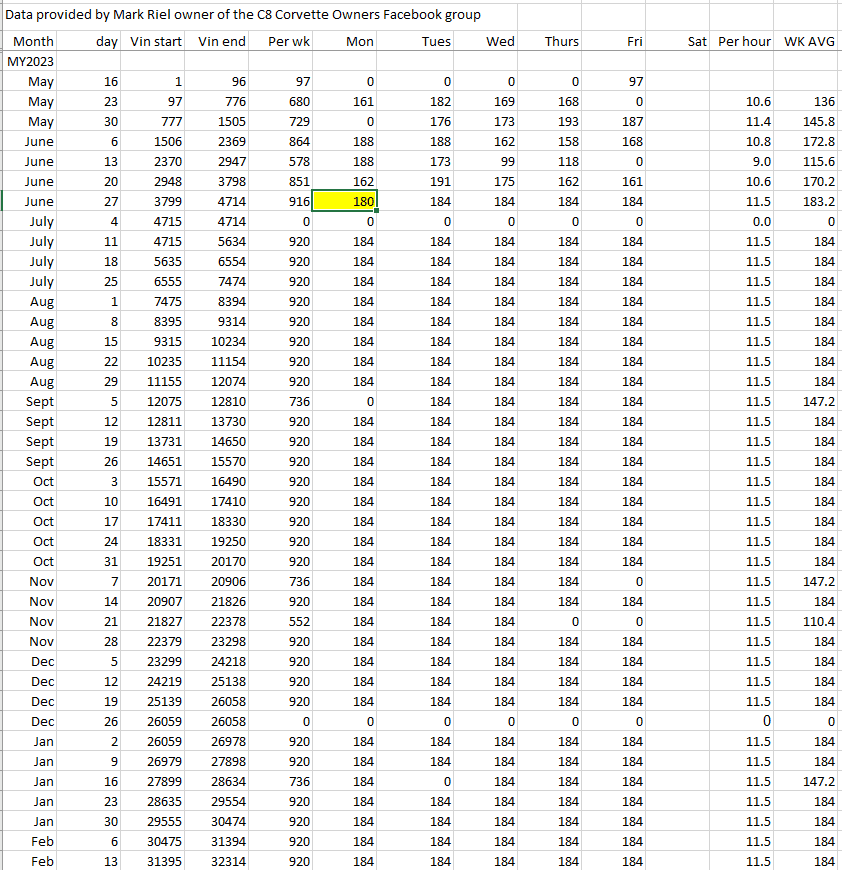Select the MY2023 label cell
This screenshot has height=870, width=842.
point(30,62)
